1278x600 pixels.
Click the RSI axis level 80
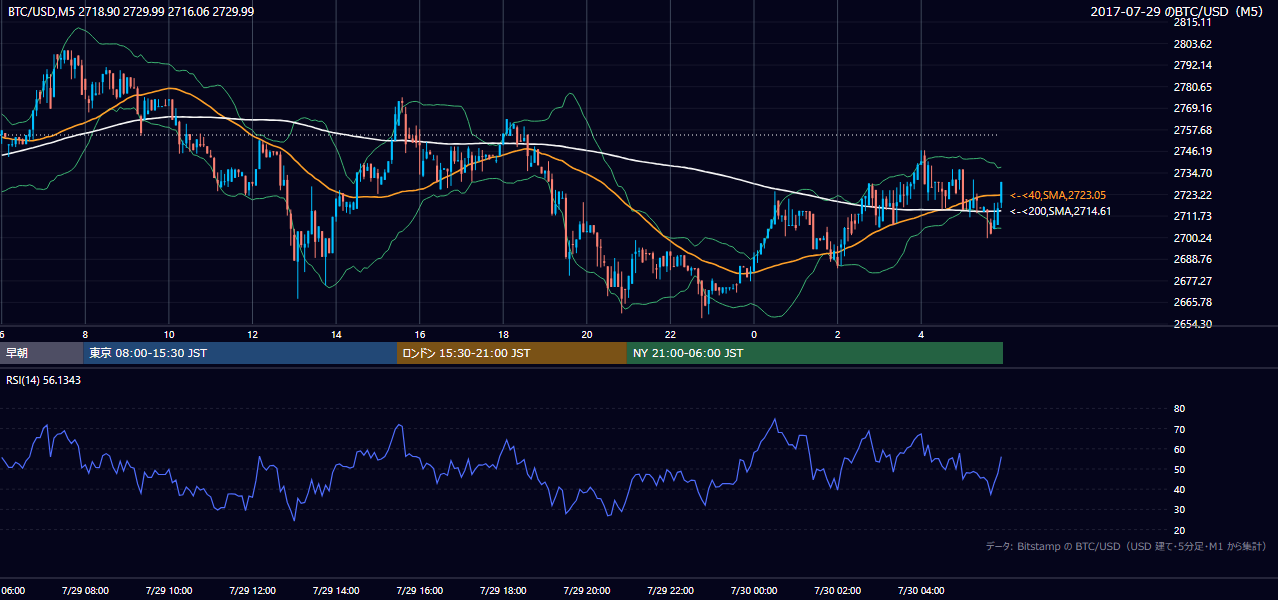[1179, 409]
